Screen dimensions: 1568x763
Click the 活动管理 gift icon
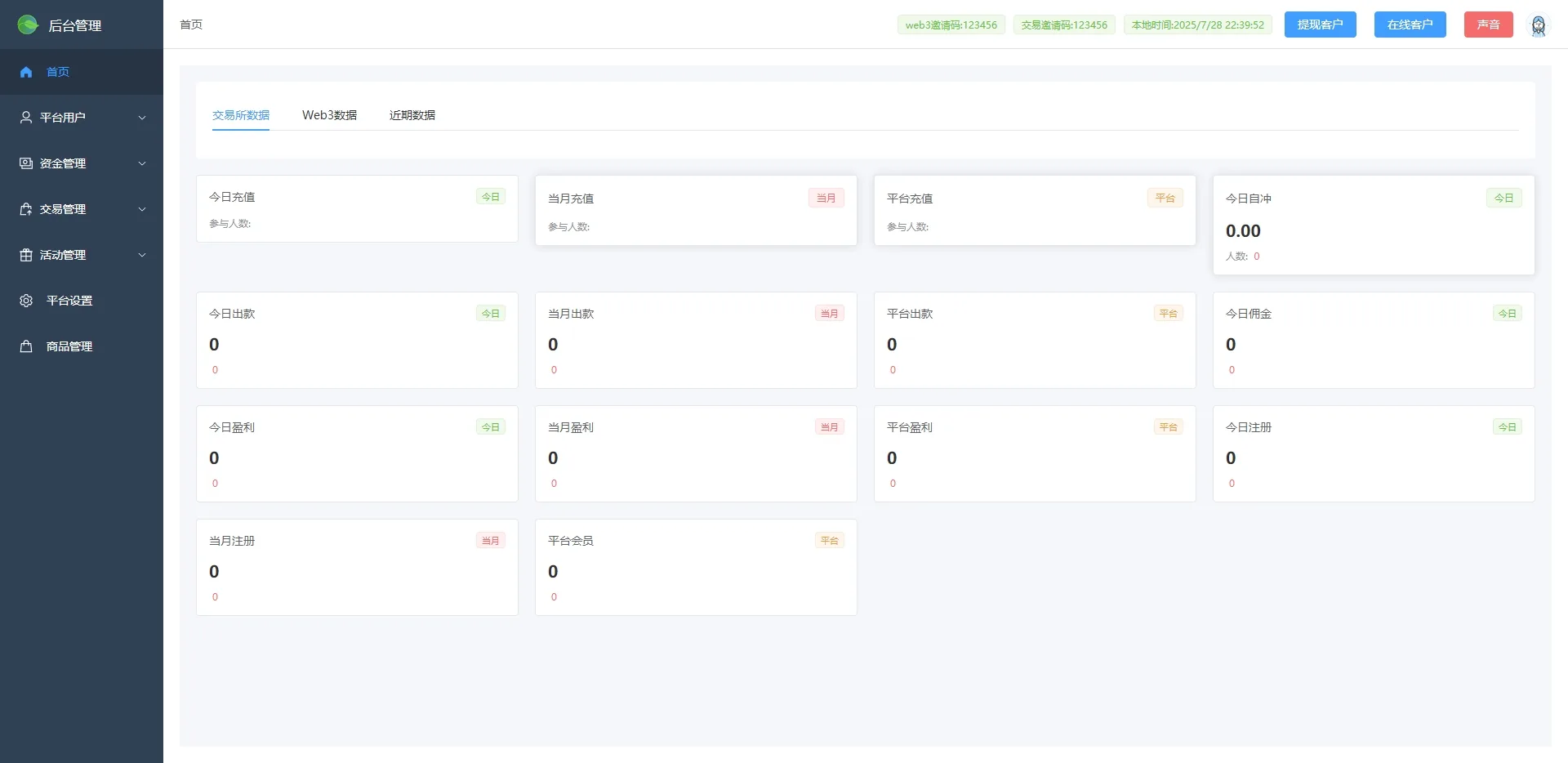pos(26,255)
